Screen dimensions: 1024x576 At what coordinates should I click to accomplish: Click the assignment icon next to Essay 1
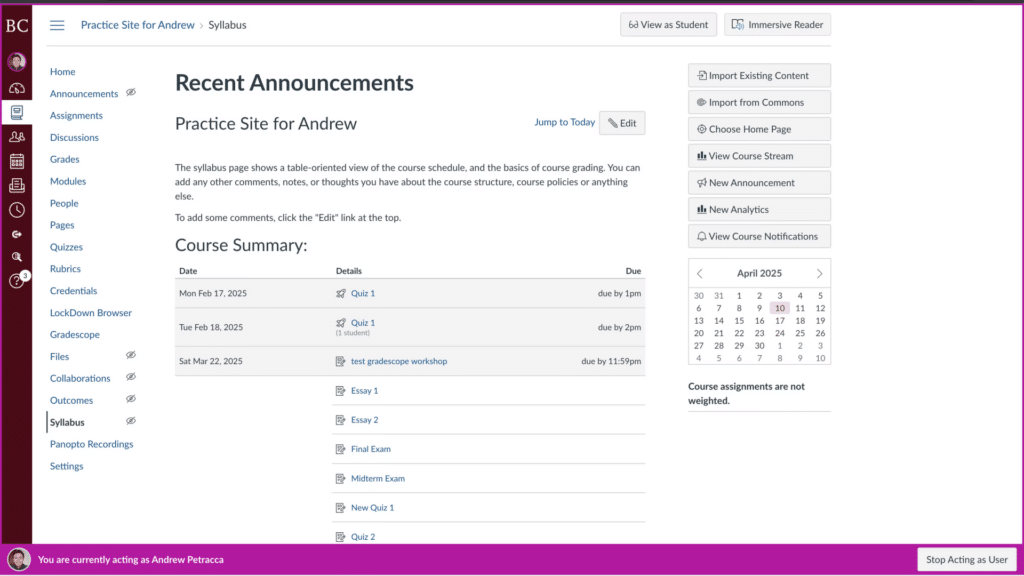(x=340, y=391)
